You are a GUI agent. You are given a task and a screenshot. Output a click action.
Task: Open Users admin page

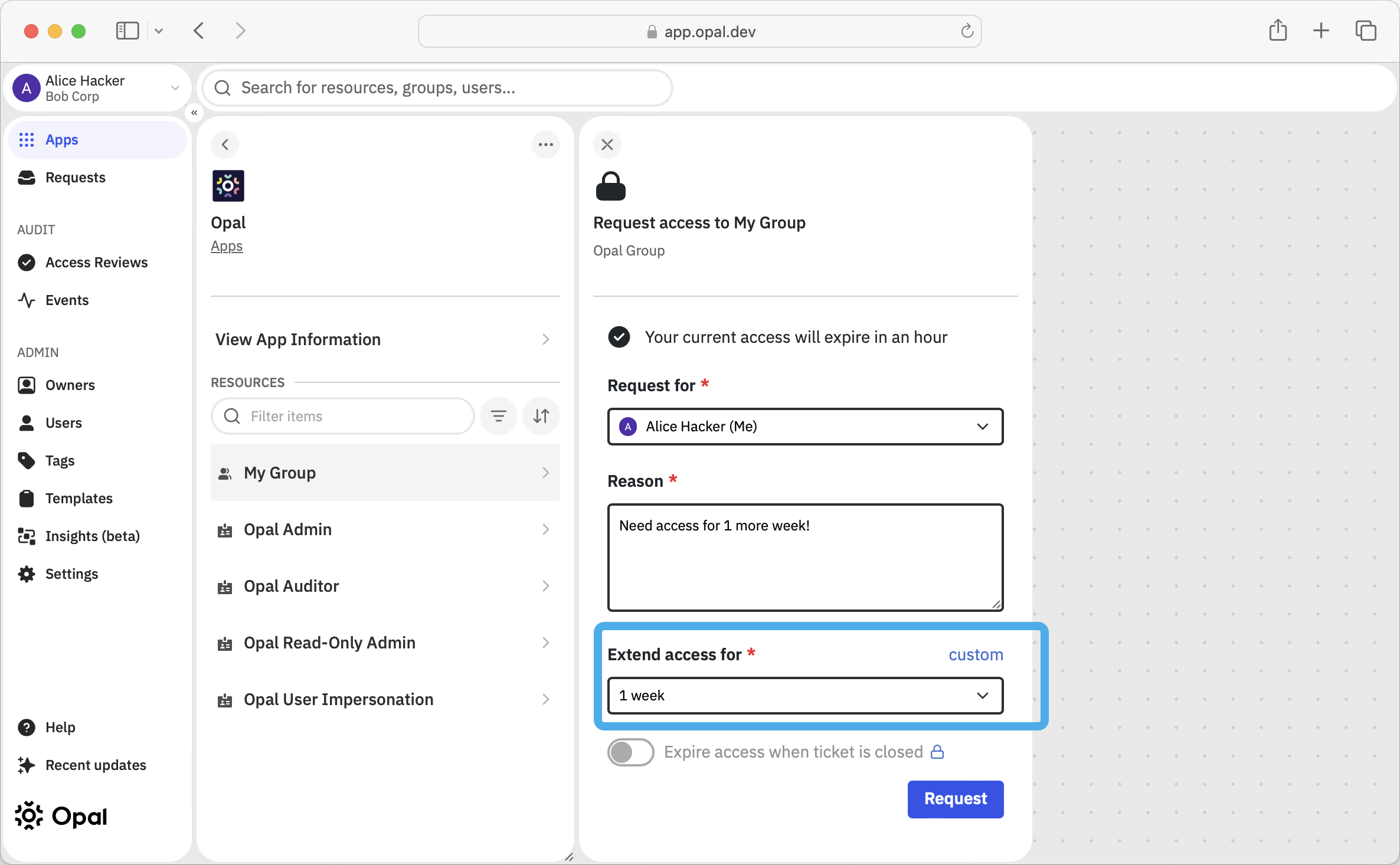click(x=97, y=423)
